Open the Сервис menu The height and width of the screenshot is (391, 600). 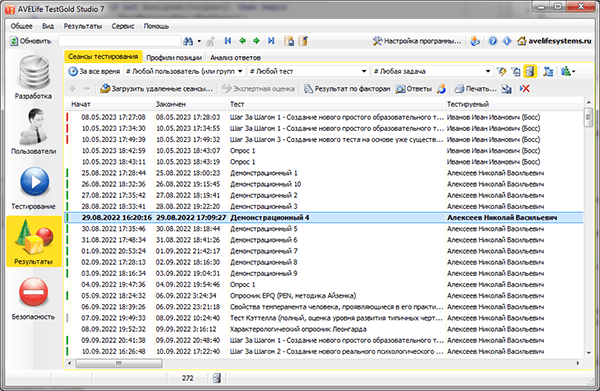pos(123,26)
